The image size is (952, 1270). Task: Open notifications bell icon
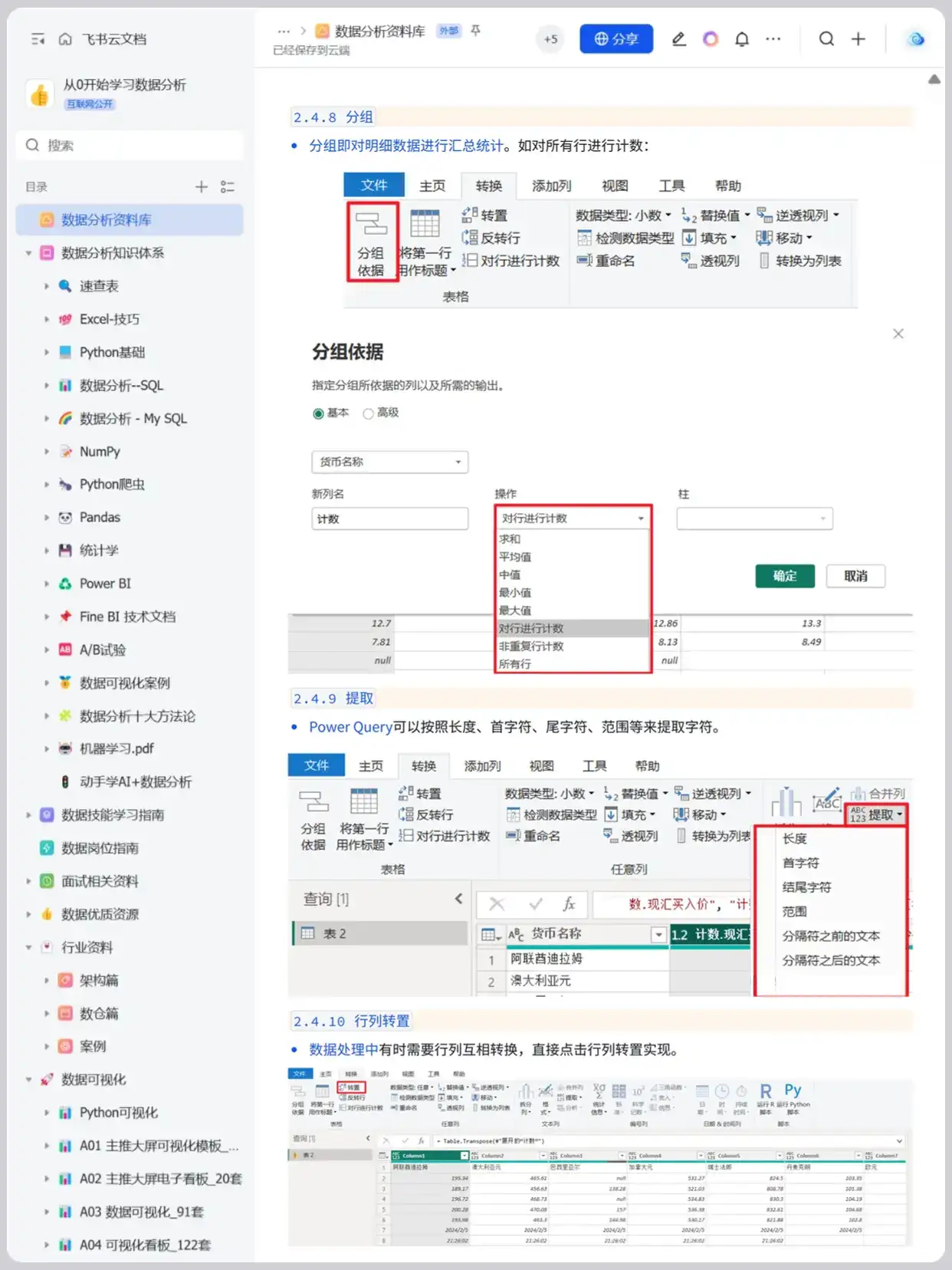coord(742,38)
